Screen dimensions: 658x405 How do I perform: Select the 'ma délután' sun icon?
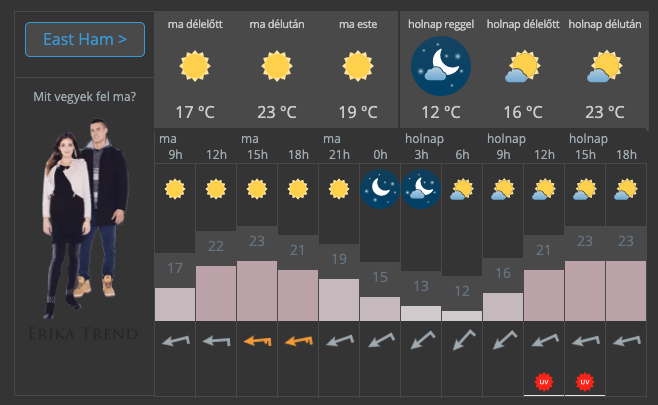coord(279,67)
